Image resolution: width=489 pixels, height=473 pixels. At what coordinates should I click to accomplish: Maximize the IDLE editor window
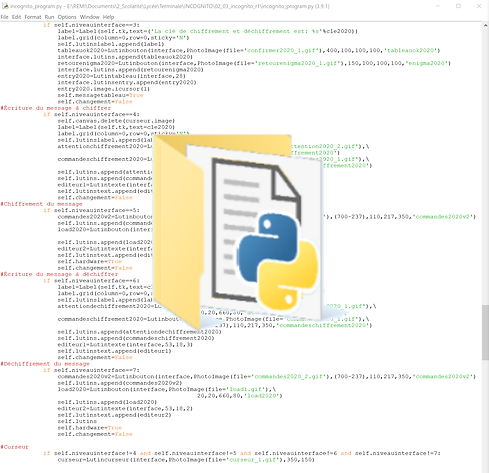[458, 6]
